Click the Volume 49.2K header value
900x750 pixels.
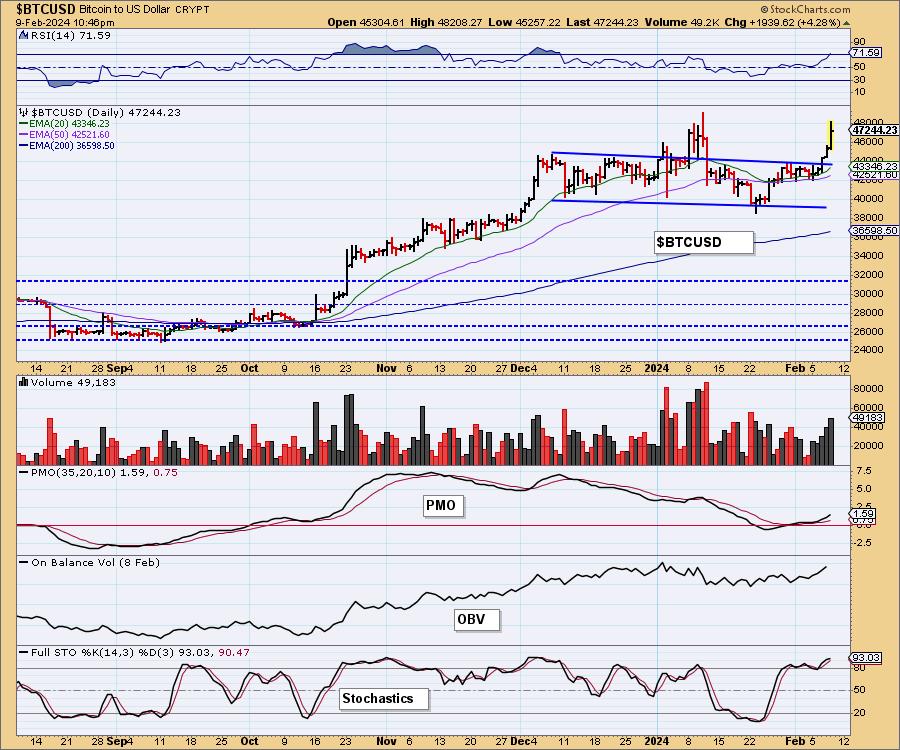[x=682, y=22]
